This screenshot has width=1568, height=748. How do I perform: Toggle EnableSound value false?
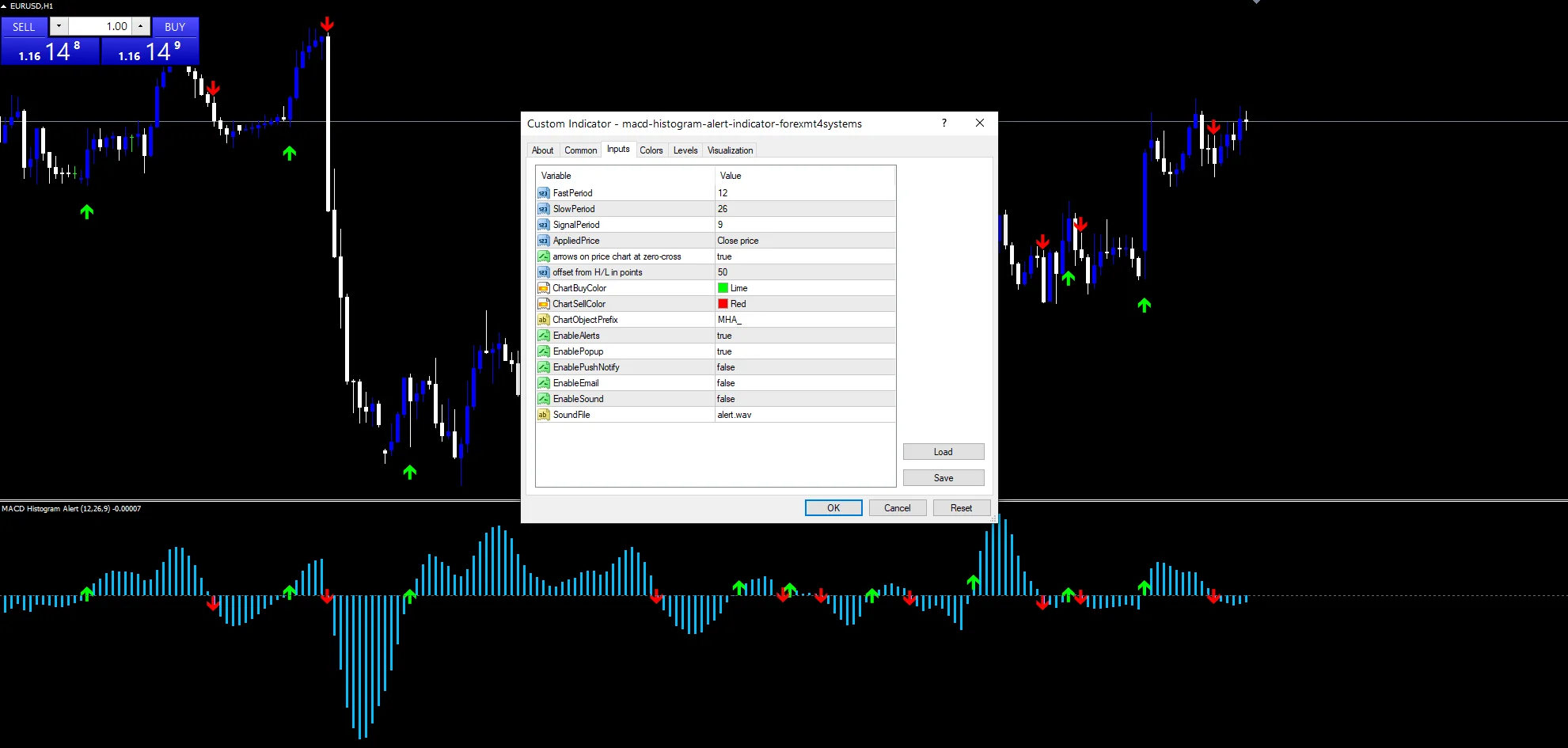click(805, 399)
